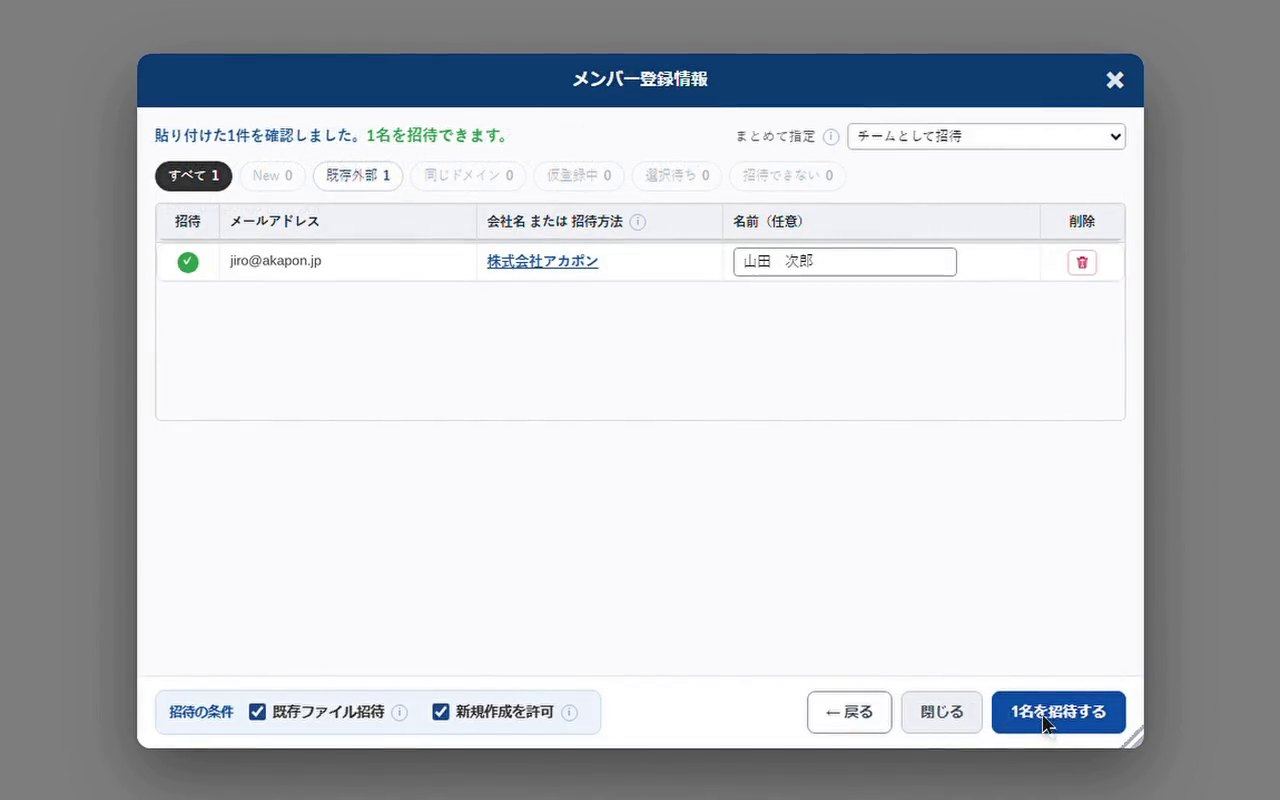Viewport: 1280px width, 800px height.
Task: Select the すべて 1 filter tab
Action: 194,176
